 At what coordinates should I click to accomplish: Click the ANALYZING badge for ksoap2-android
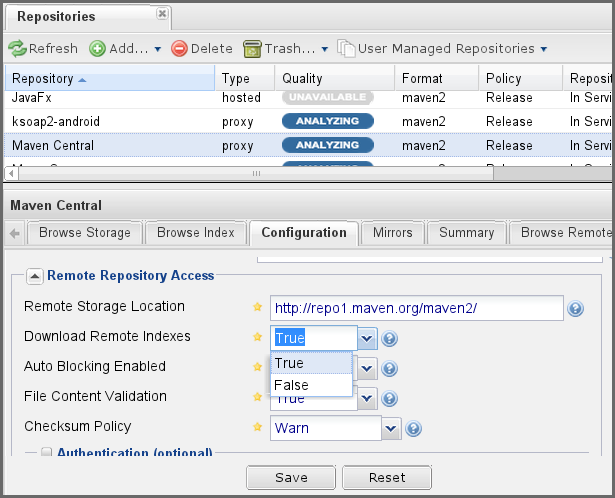[328, 121]
